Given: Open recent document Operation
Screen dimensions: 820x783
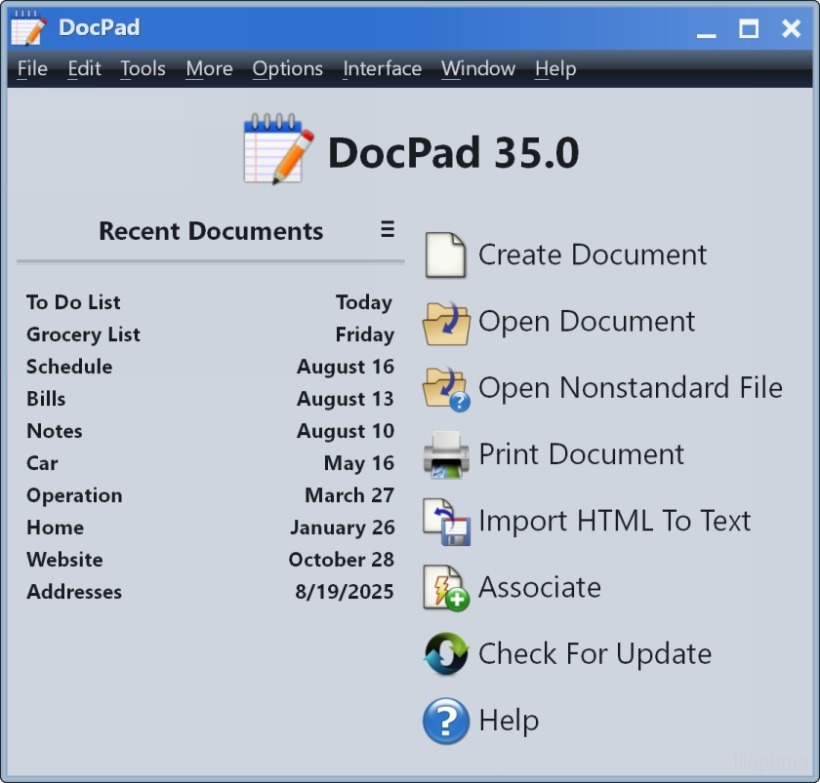Looking at the screenshot, I should tap(74, 495).
